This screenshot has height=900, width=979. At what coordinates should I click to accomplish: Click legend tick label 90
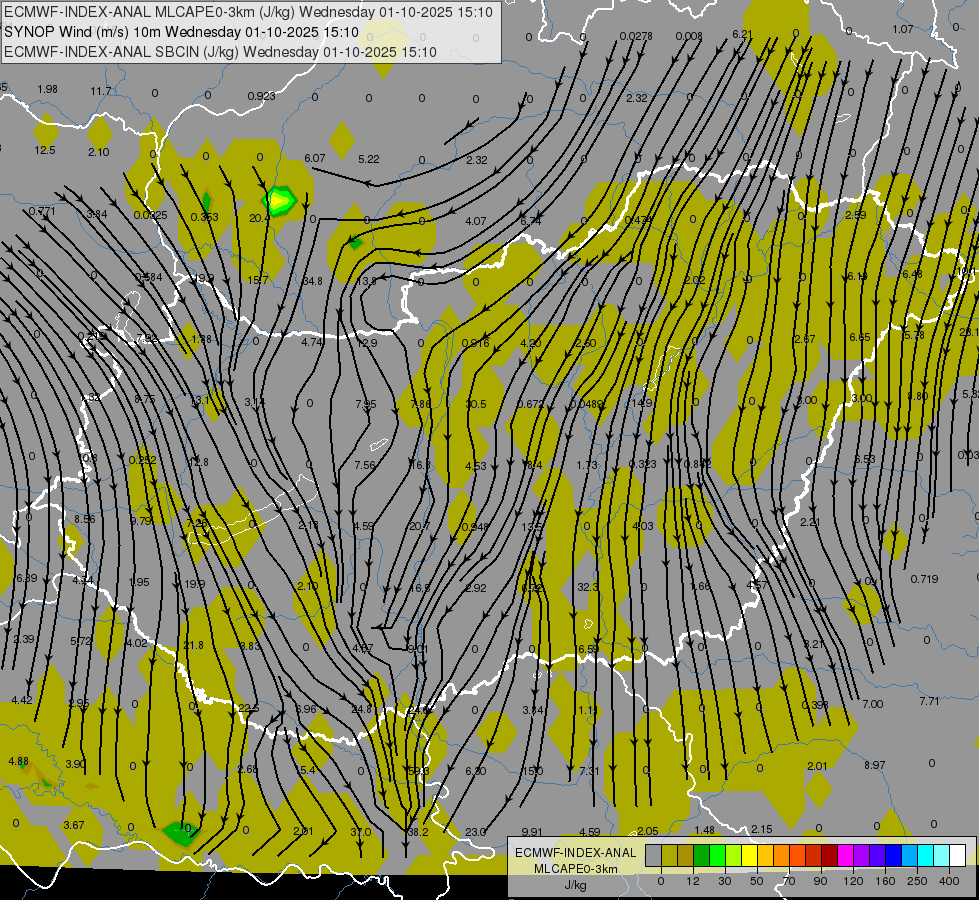pyautogui.click(x=821, y=881)
